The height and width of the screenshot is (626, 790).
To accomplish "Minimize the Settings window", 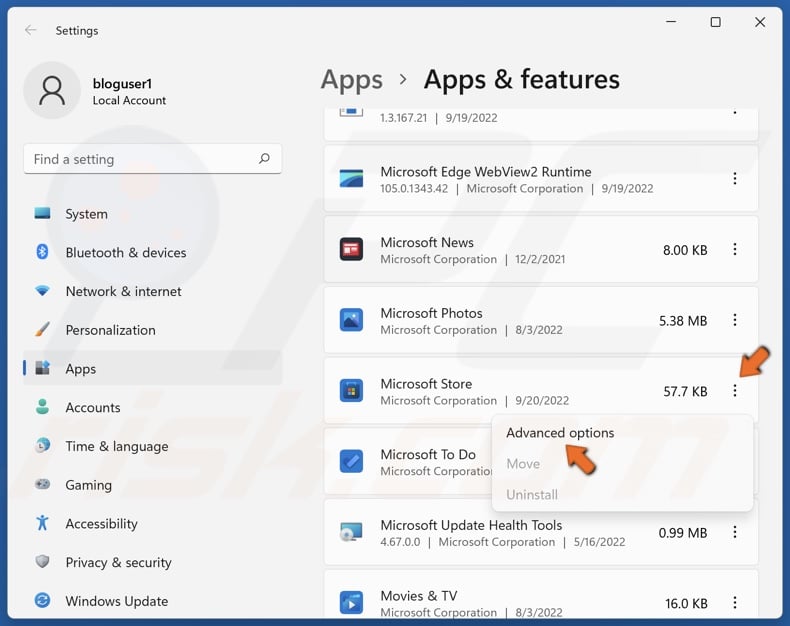I will [671, 22].
